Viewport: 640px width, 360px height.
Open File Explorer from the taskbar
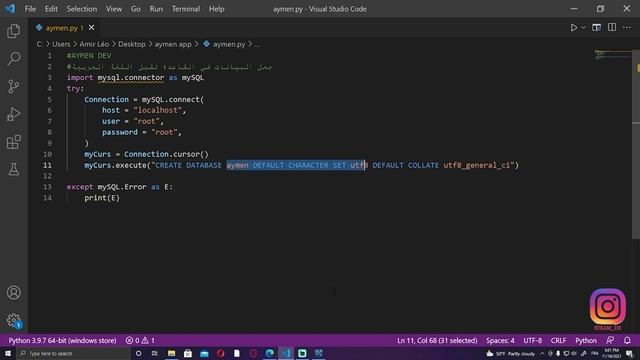[x=171, y=353]
